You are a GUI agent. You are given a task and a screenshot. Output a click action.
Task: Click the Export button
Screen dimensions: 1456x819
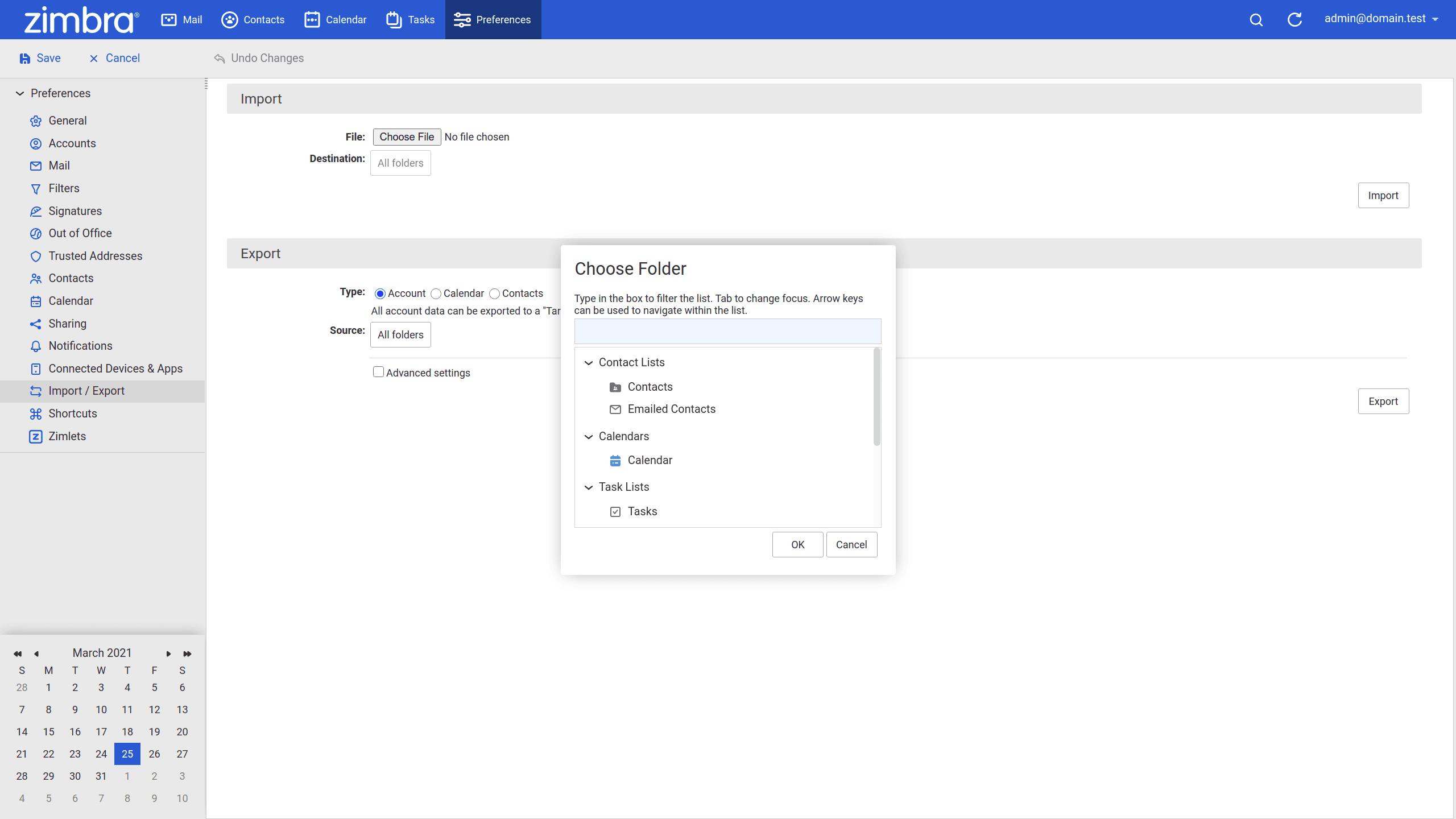pos(1383,402)
